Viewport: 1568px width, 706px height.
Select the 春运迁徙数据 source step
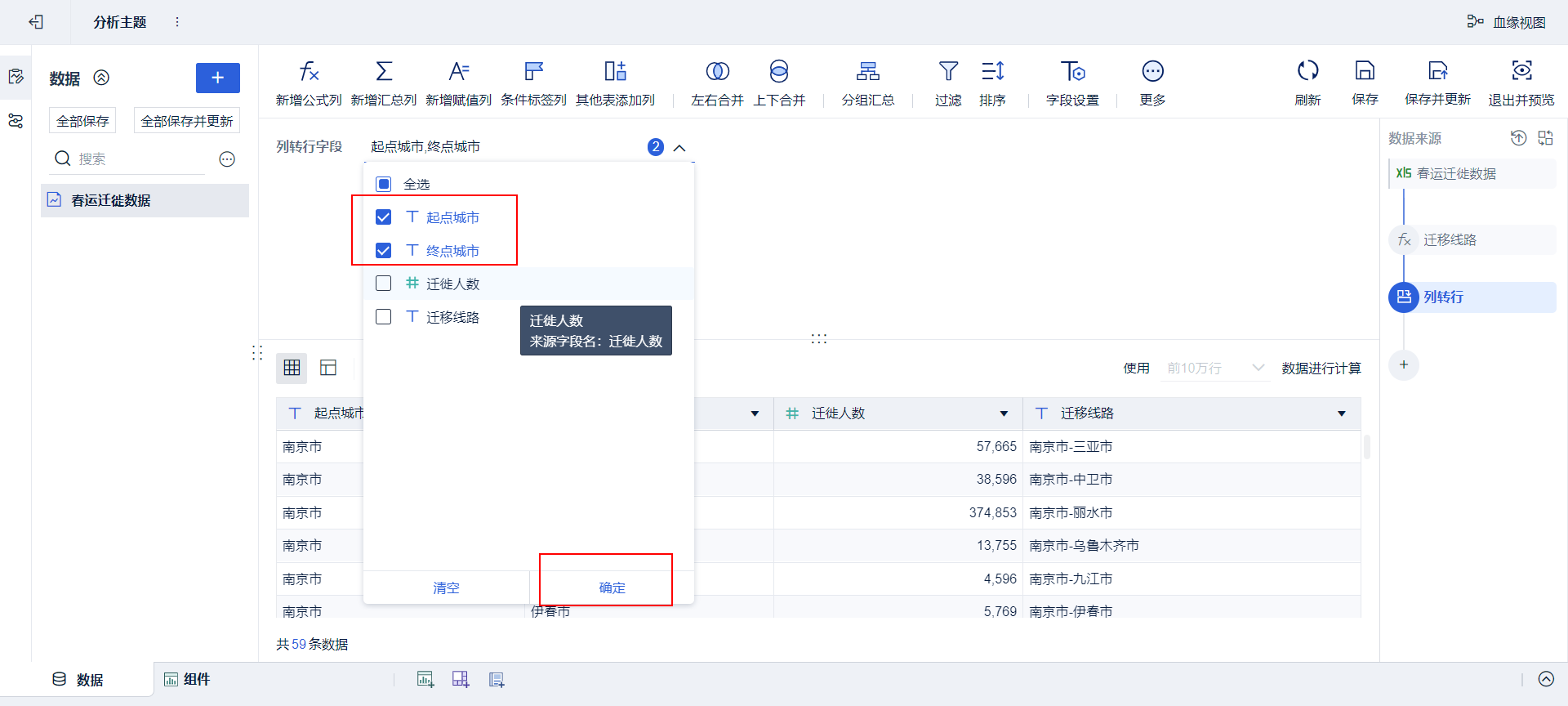pyautogui.click(x=1472, y=173)
